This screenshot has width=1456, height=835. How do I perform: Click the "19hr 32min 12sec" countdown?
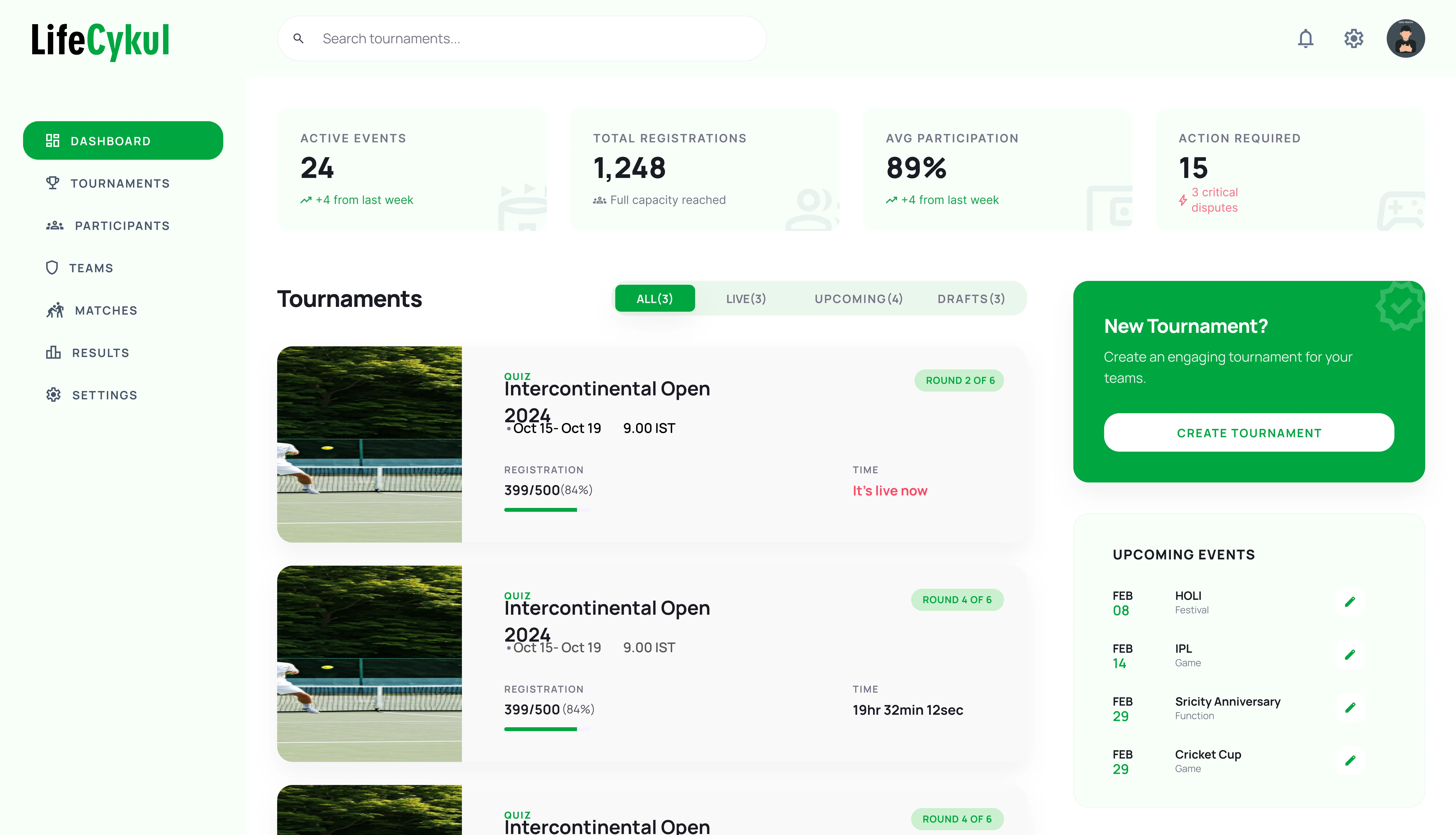pos(907,710)
